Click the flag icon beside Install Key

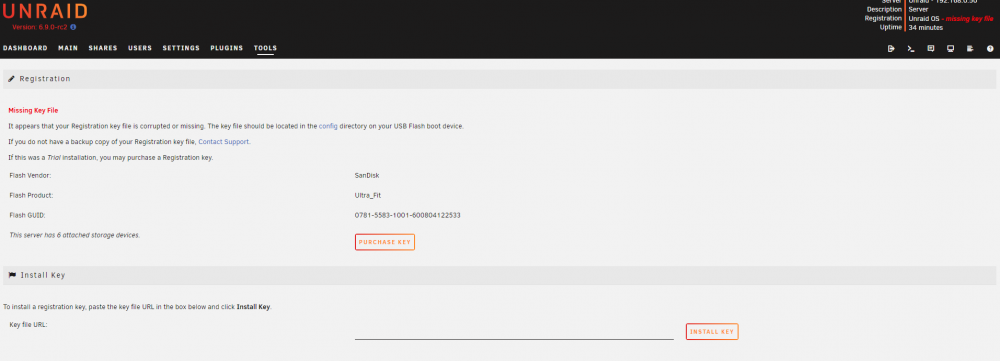tap(12, 276)
